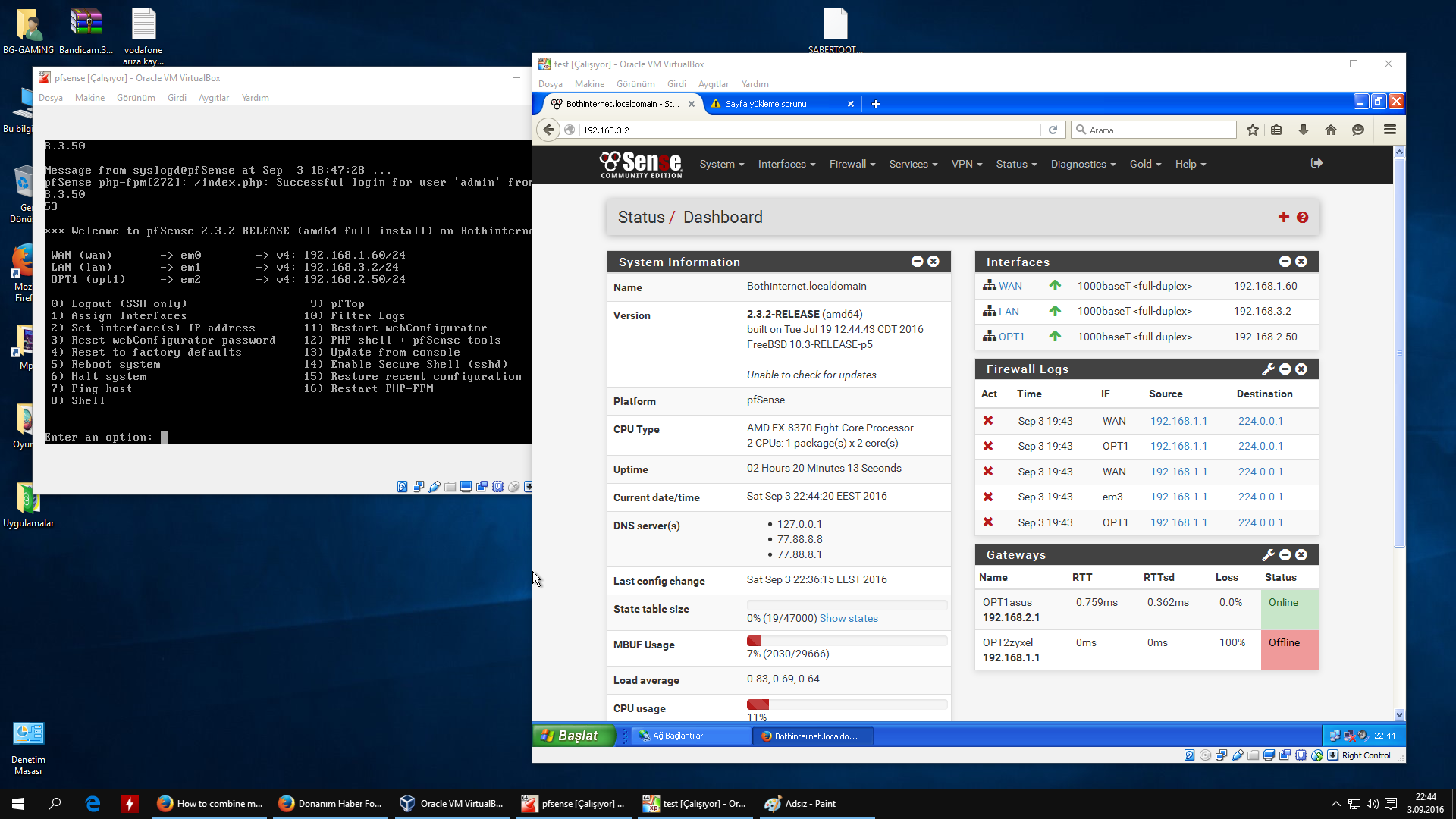This screenshot has height=819, width=1456.
Task: Open Yardım menu in test VM window
Action: (x=755, y=84)
